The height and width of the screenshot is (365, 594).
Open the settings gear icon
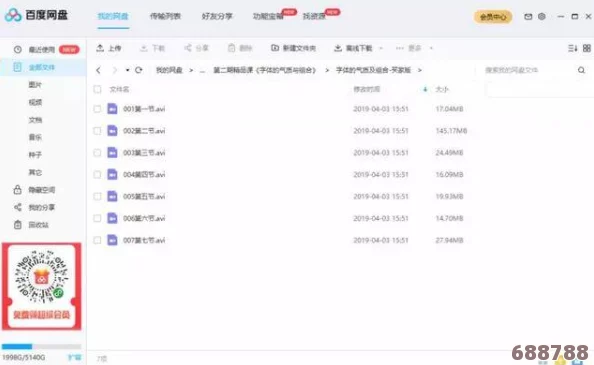[542, 16]
